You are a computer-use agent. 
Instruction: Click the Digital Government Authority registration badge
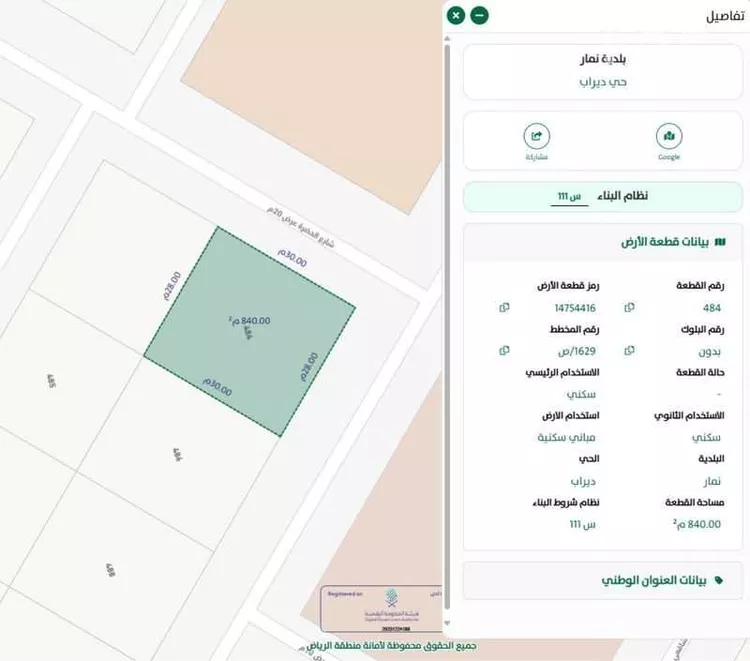[x=382, y=608]
